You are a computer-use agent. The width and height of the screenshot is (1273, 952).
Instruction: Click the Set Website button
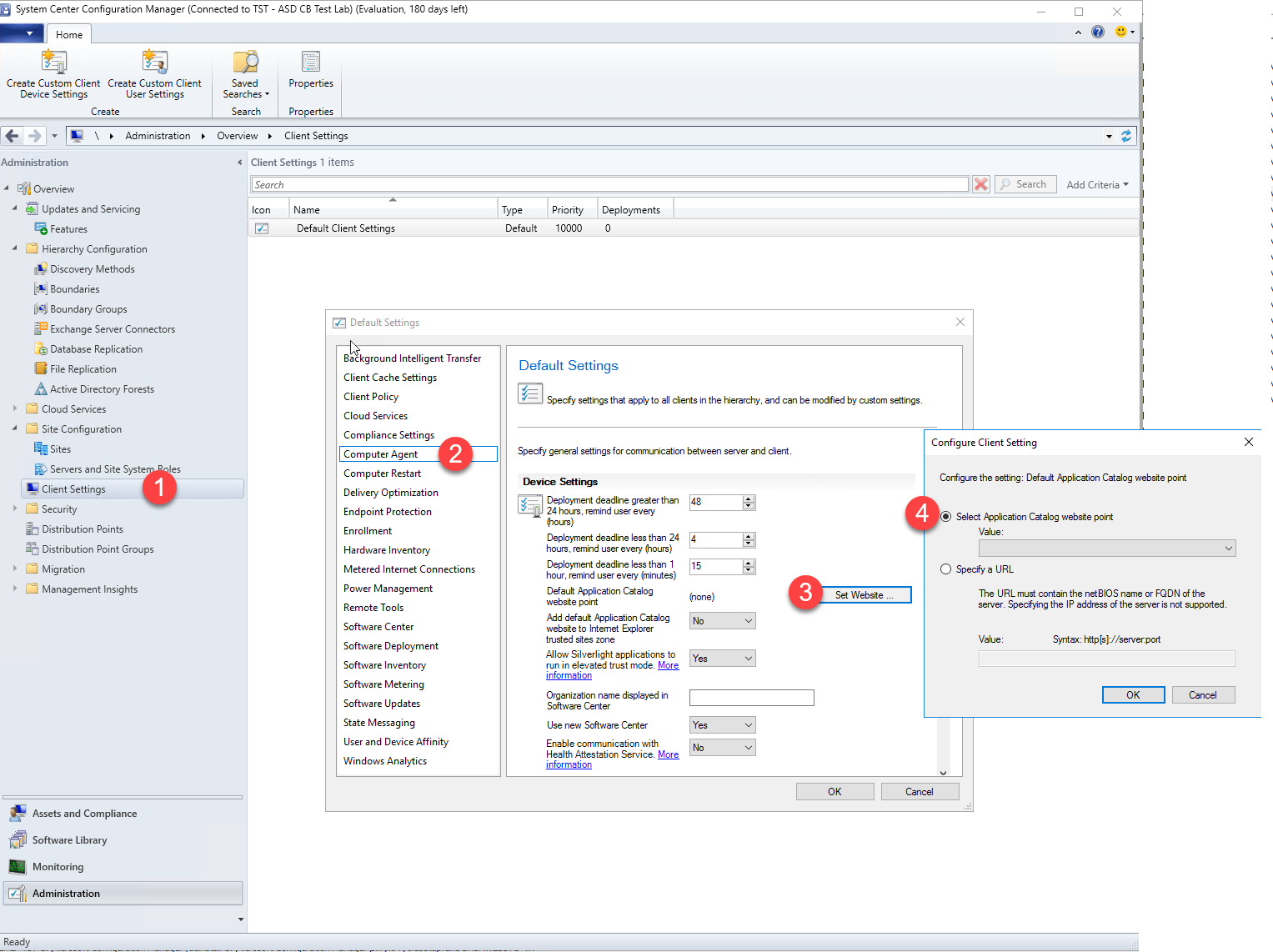click(864, 595)
